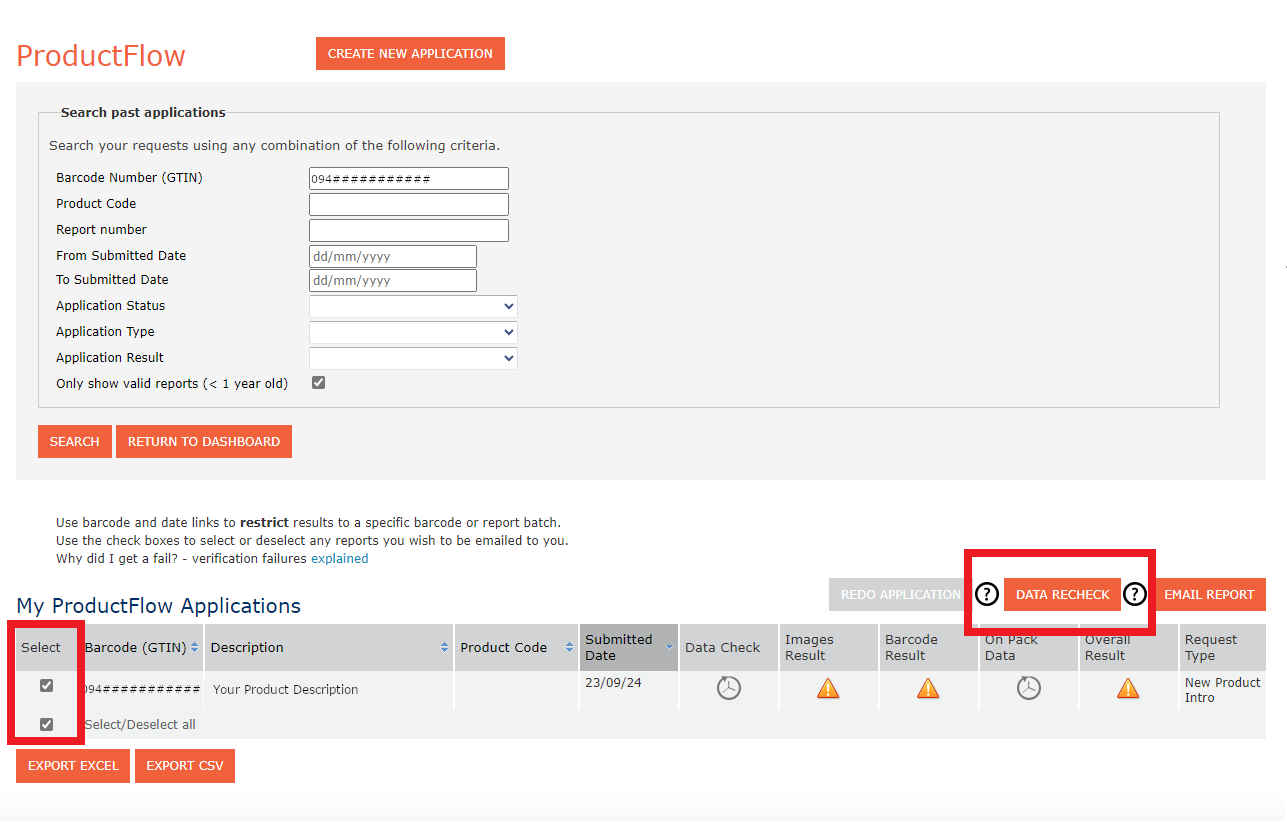Toggle Submitted Date sort arrow
Image resolution: width=1287 pixels, height=822 pixels.
tap(670, 648)
